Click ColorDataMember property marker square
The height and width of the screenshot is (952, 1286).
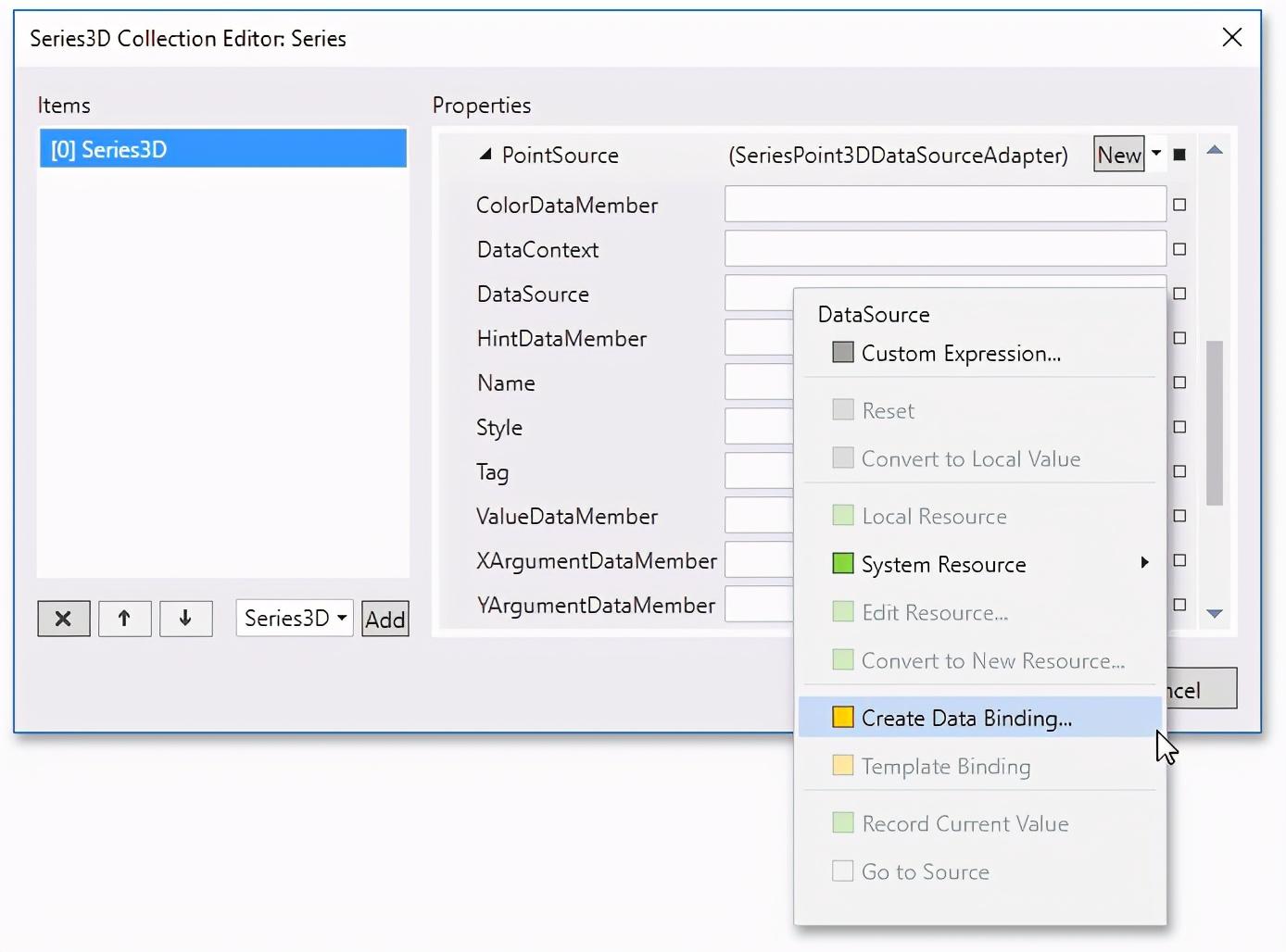click(x=1179, y=205)
